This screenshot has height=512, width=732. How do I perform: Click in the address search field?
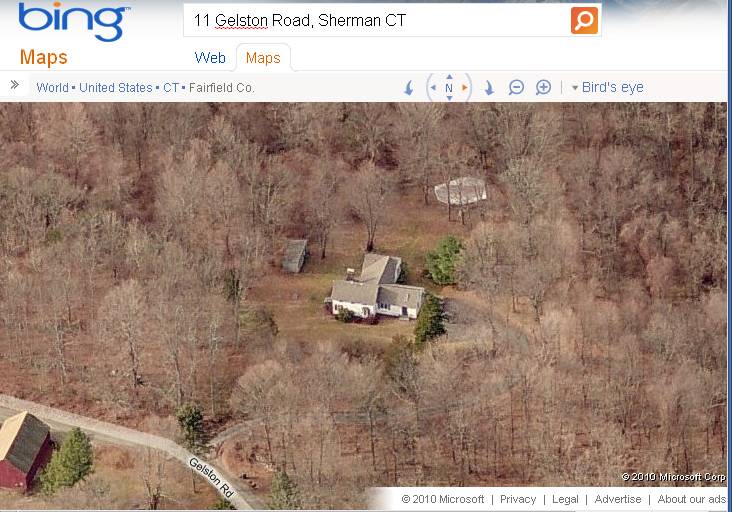pos(376,20)
